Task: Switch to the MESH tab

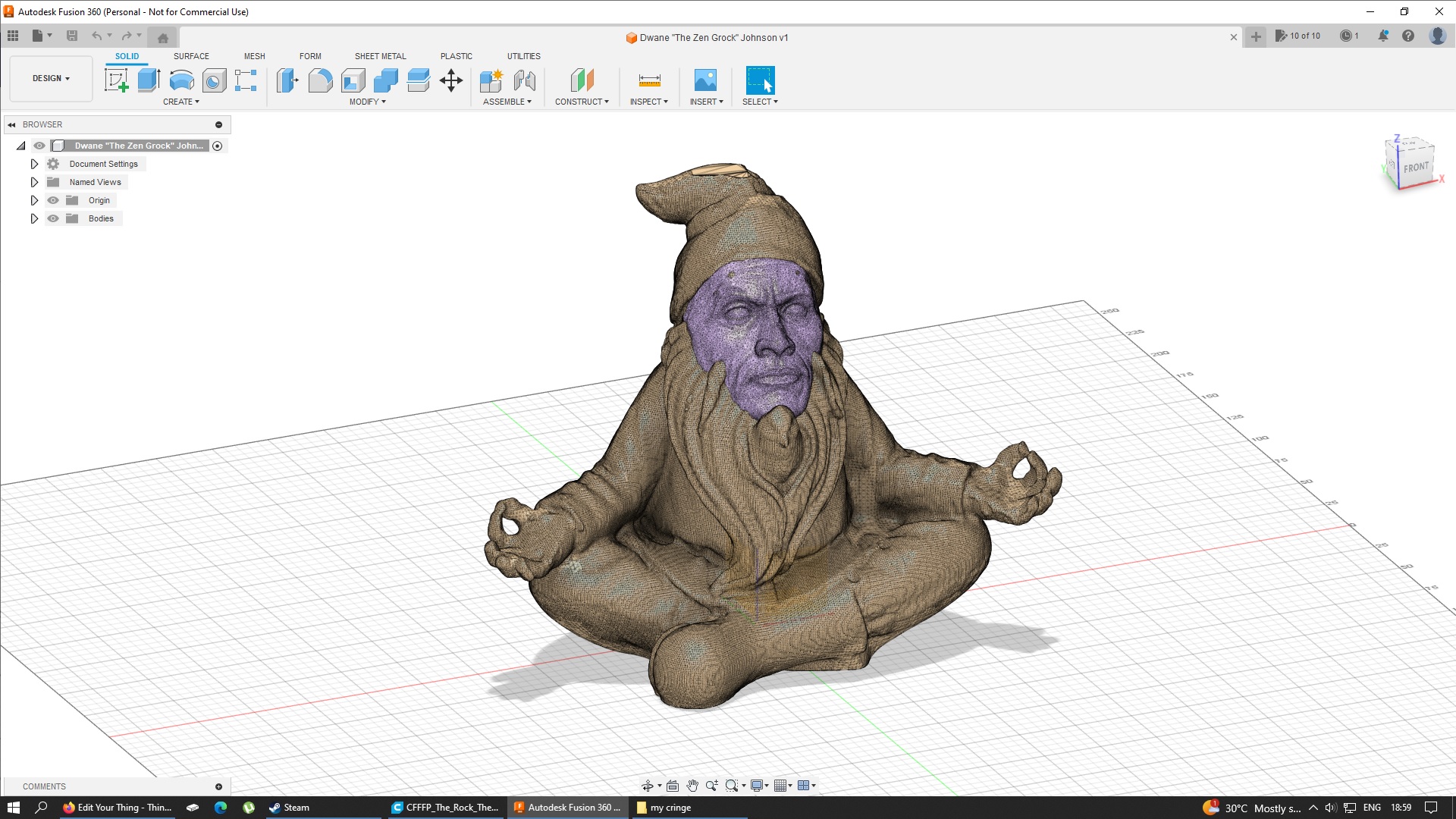Action: pyautogui.click(x=255, y=56)
